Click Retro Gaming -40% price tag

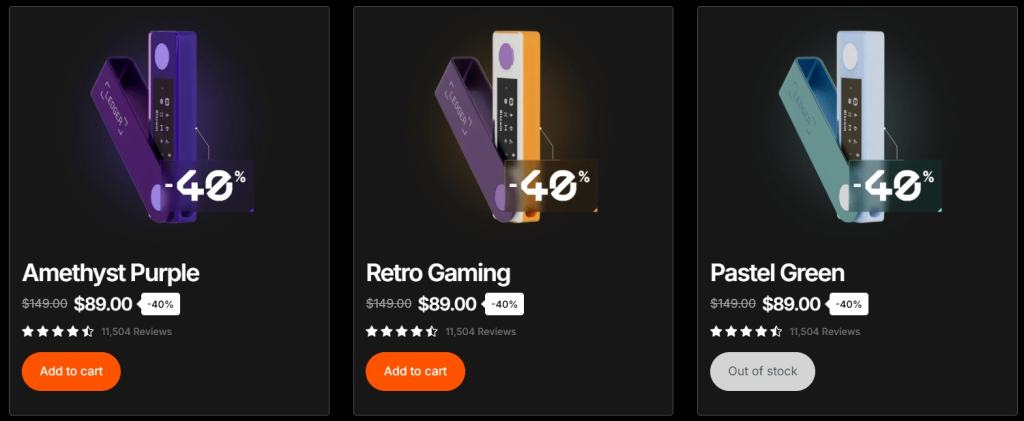[504, 304]
